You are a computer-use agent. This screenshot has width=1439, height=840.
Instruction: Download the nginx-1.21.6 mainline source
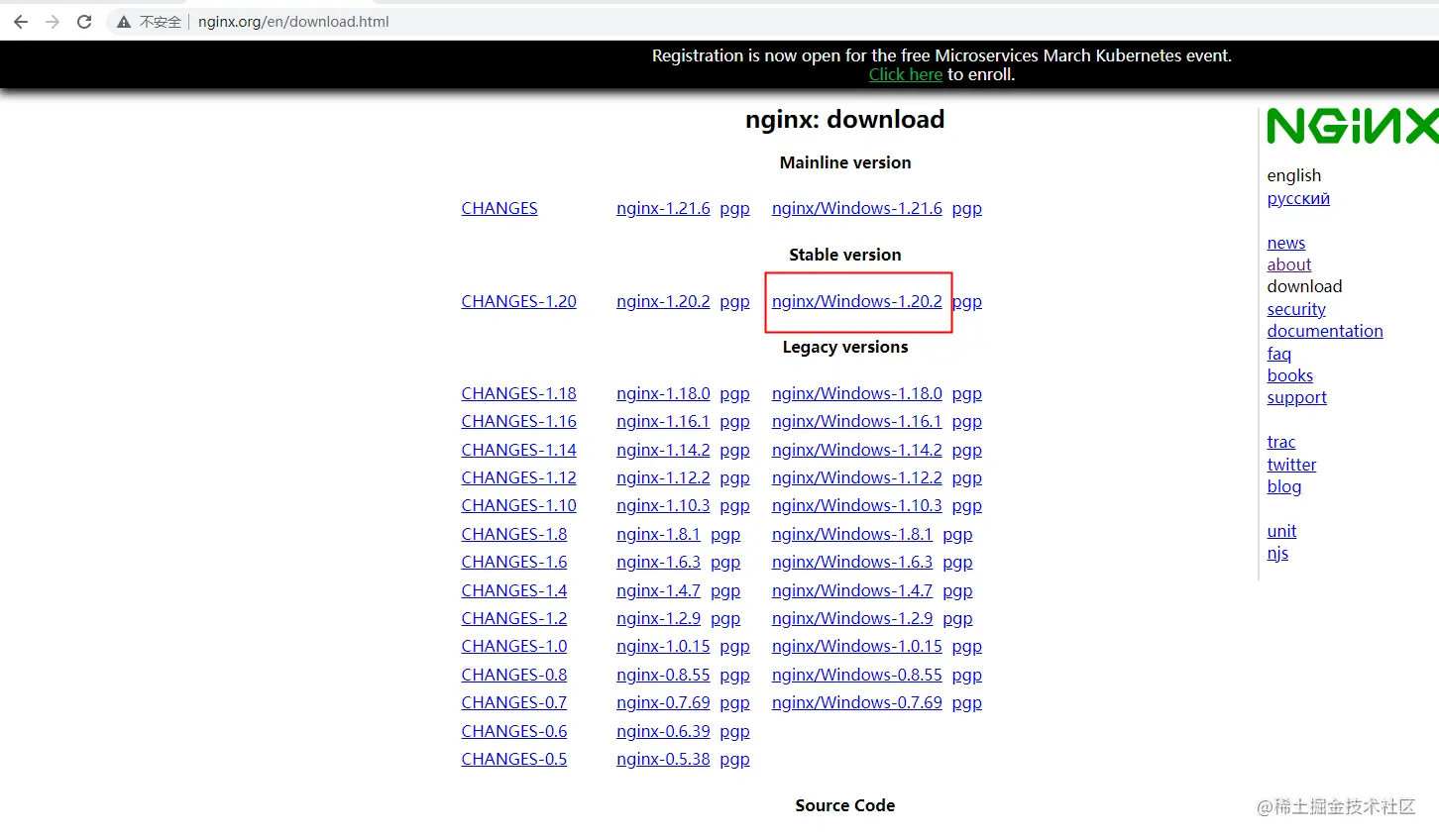[662, 208]
